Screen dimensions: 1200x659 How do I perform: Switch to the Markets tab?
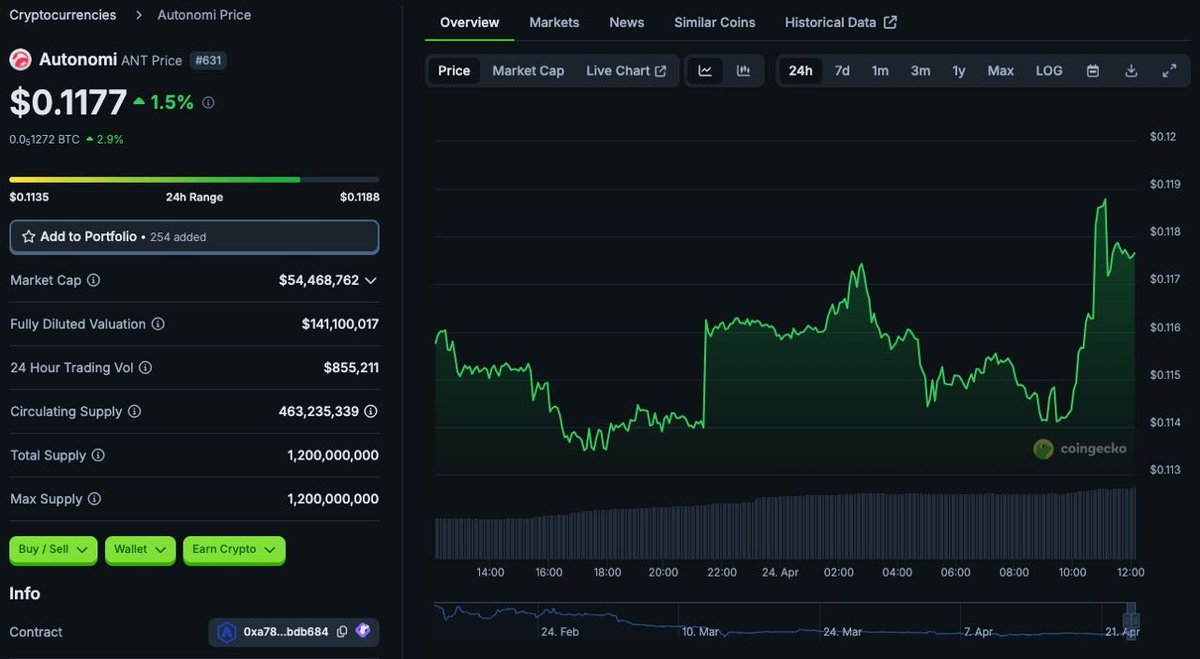[x=554, y=22]
